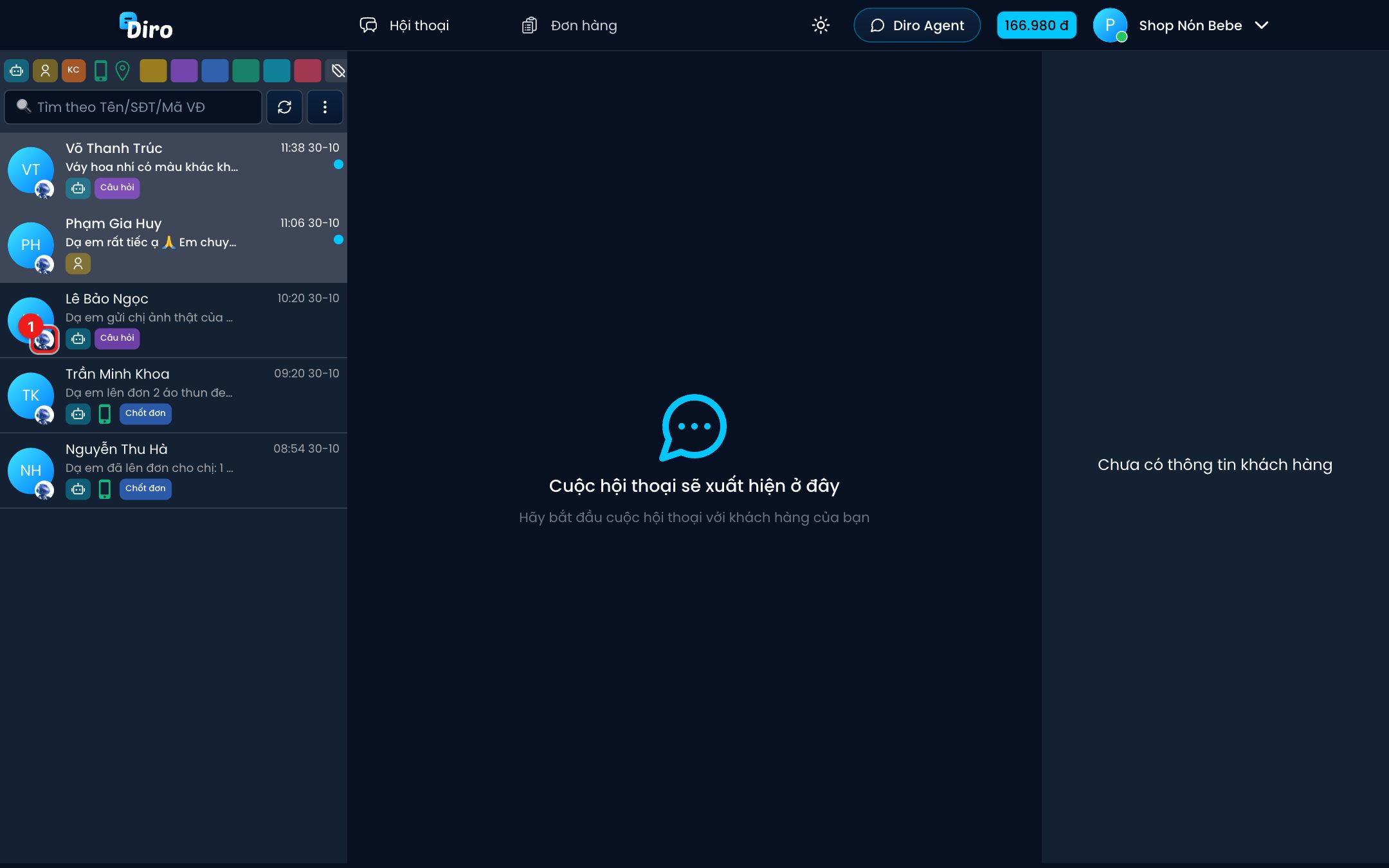
Task: Expand the Shop Nón Bebe account dropdown
Action: [1262, 26]
